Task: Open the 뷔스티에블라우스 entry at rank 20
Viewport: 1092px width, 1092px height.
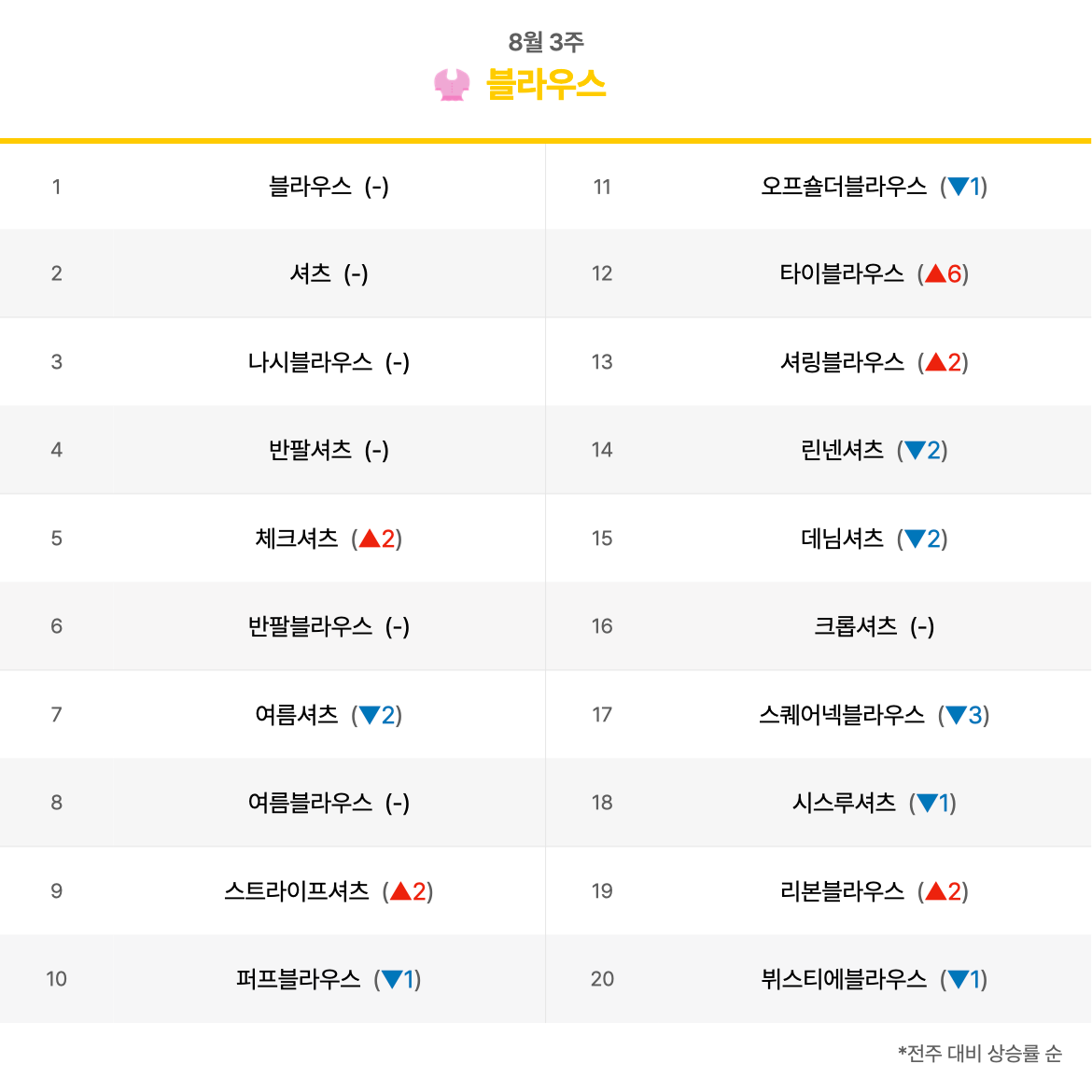Action: point(844,979)
